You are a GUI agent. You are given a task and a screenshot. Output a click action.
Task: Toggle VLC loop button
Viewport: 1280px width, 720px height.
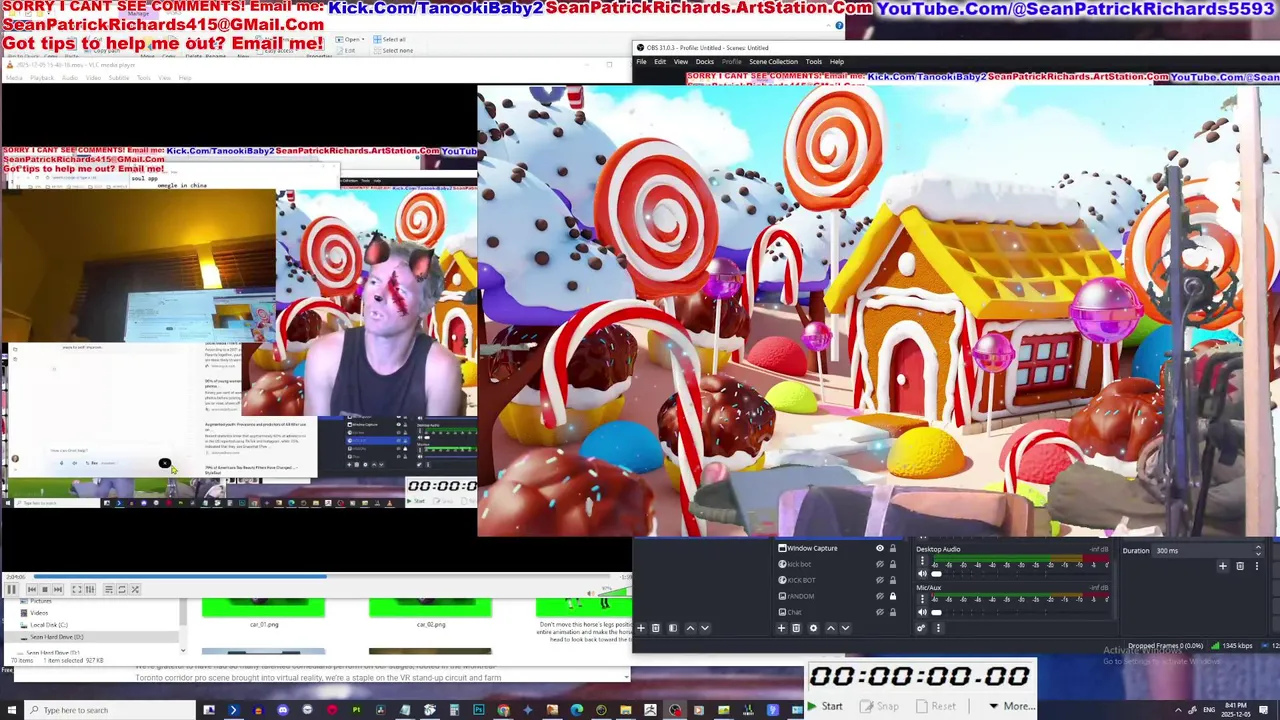(x=122, y=589)
